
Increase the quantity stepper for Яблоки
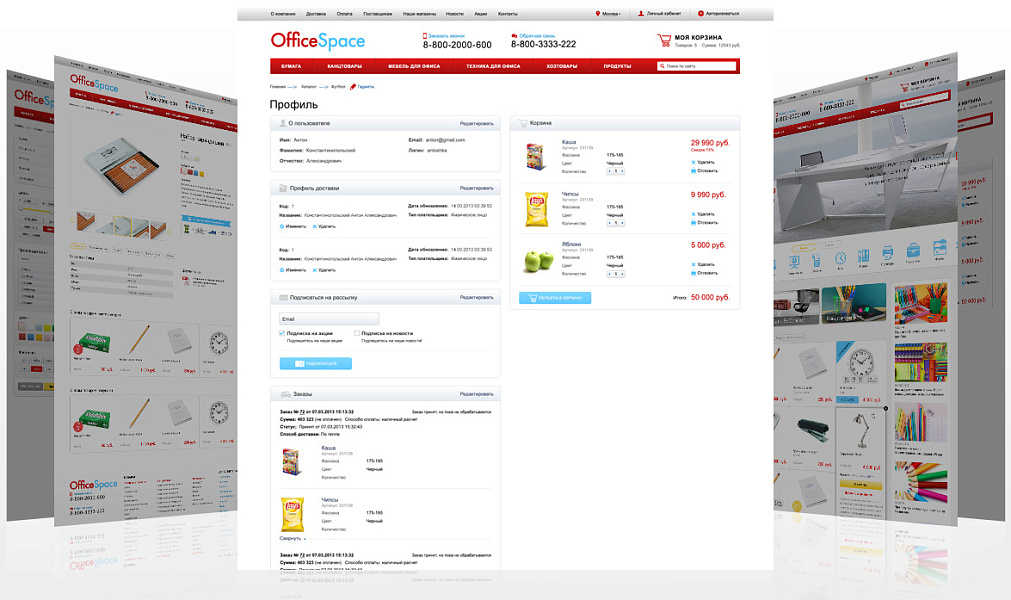(622, 274)
